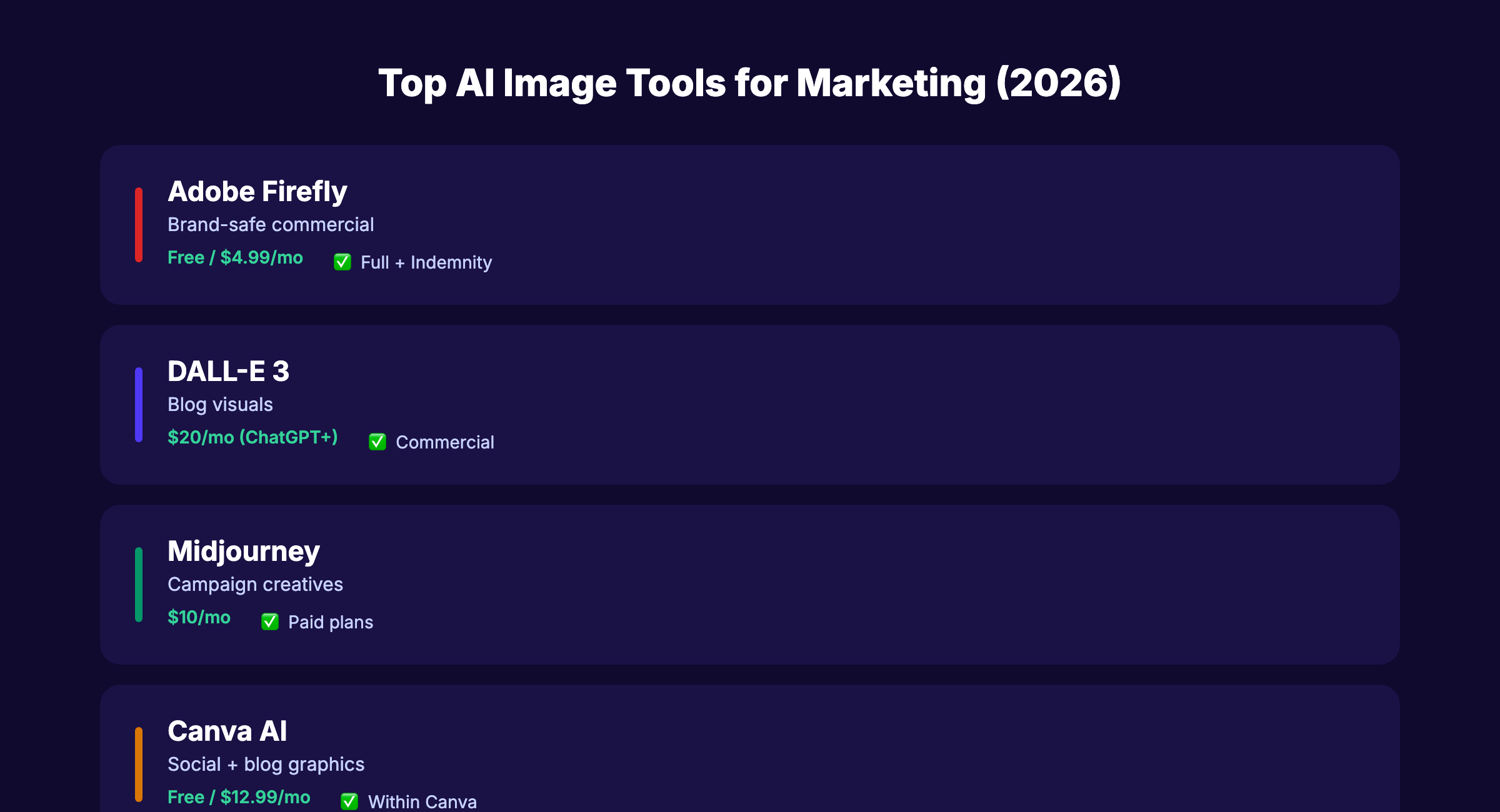Expand the Adobe Firefly card

click(x=750, y=225)
